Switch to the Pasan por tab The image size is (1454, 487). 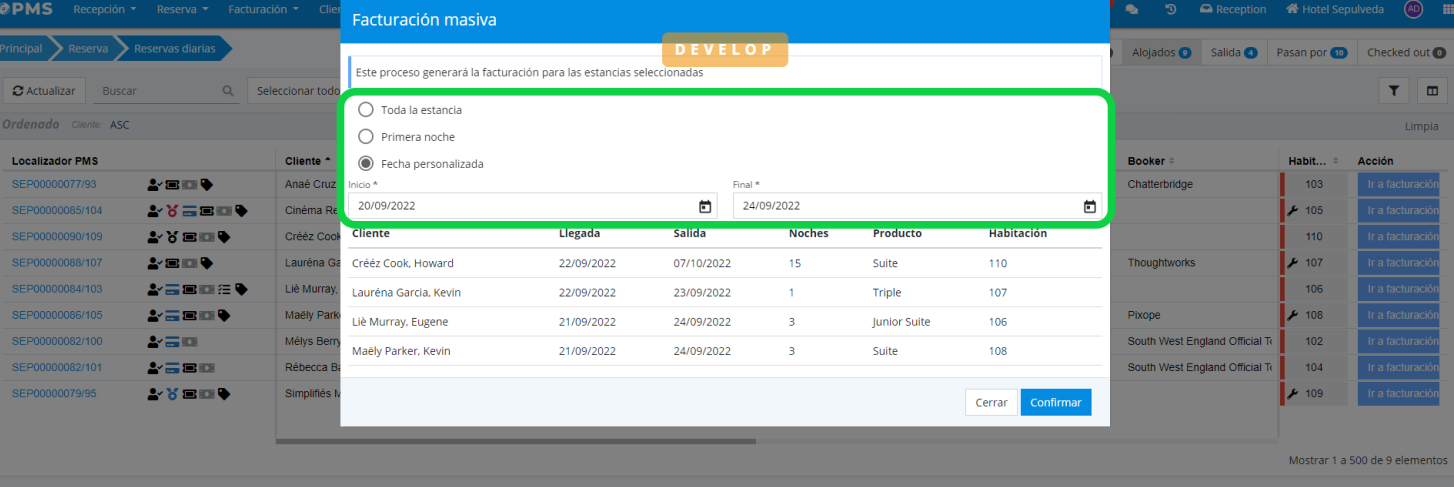(x=1312, y=52)
